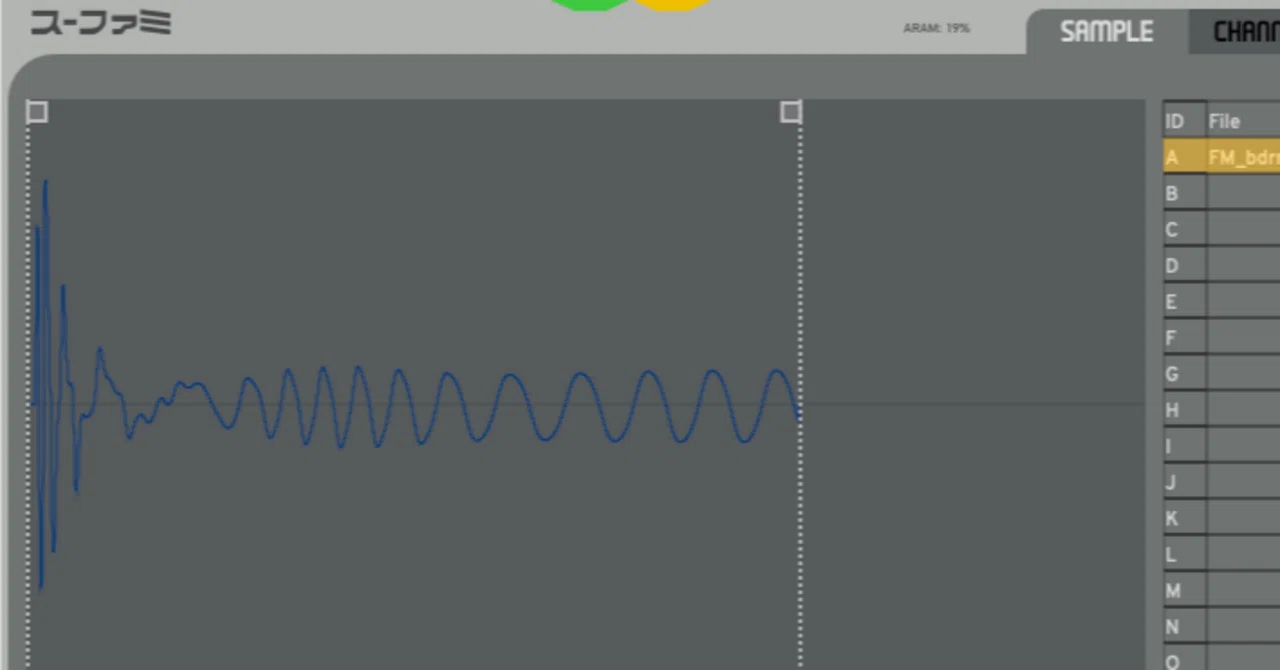Select sample slot D
1280x670 pixels.
coord(1221,265)
